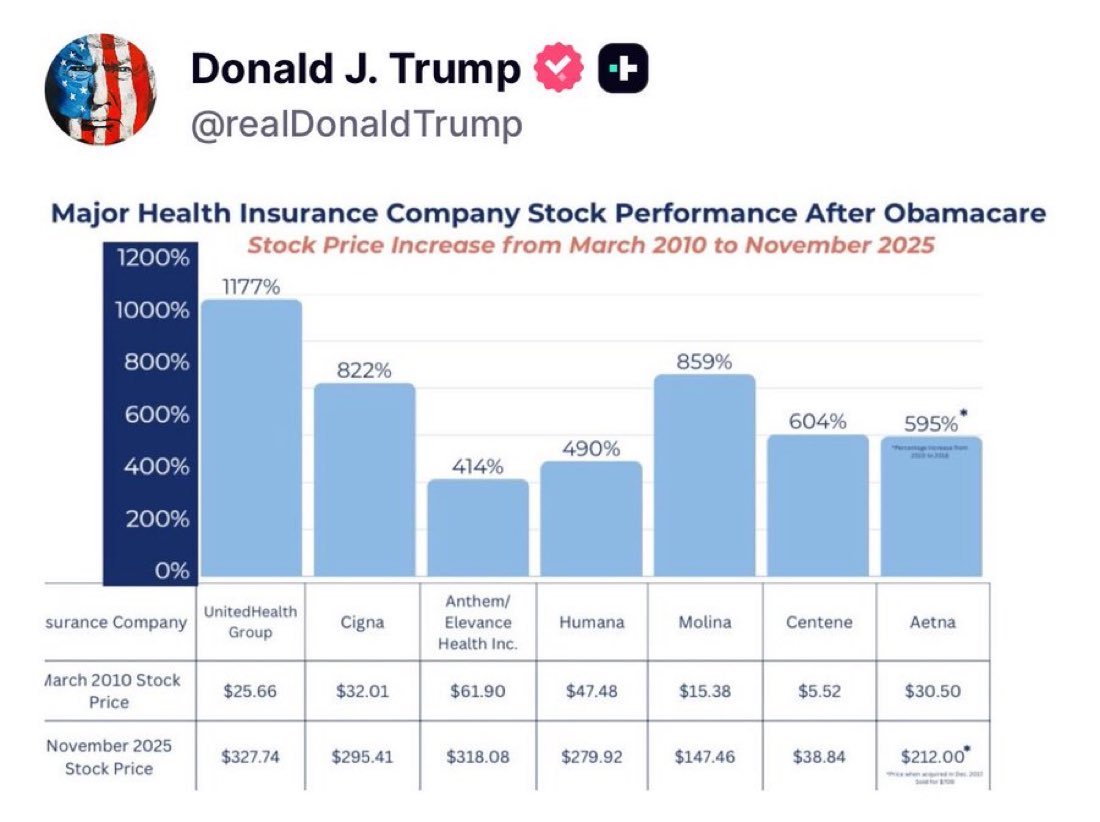Screen dimensions: 1100x822
Task: Click the Centene $5.52 price cell
Action: point(819,690)
